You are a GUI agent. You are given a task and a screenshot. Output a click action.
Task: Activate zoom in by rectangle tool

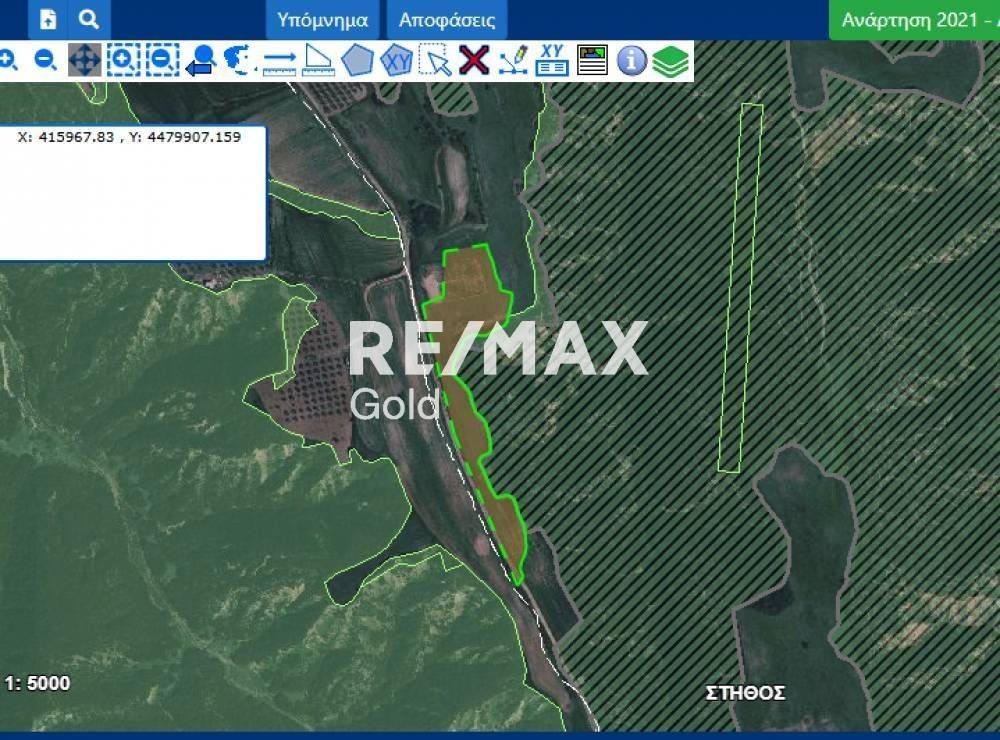pos(123,60)
